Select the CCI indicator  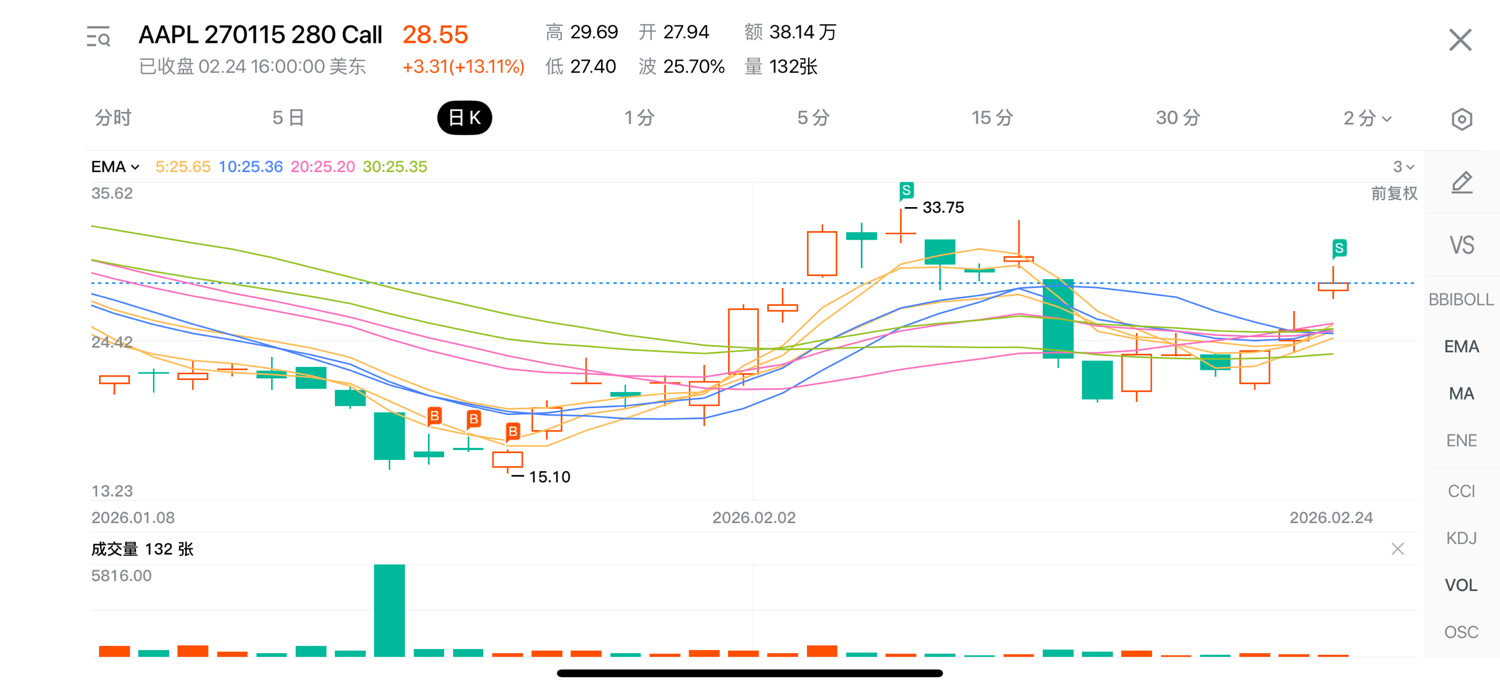click(x=1461, y=491)
